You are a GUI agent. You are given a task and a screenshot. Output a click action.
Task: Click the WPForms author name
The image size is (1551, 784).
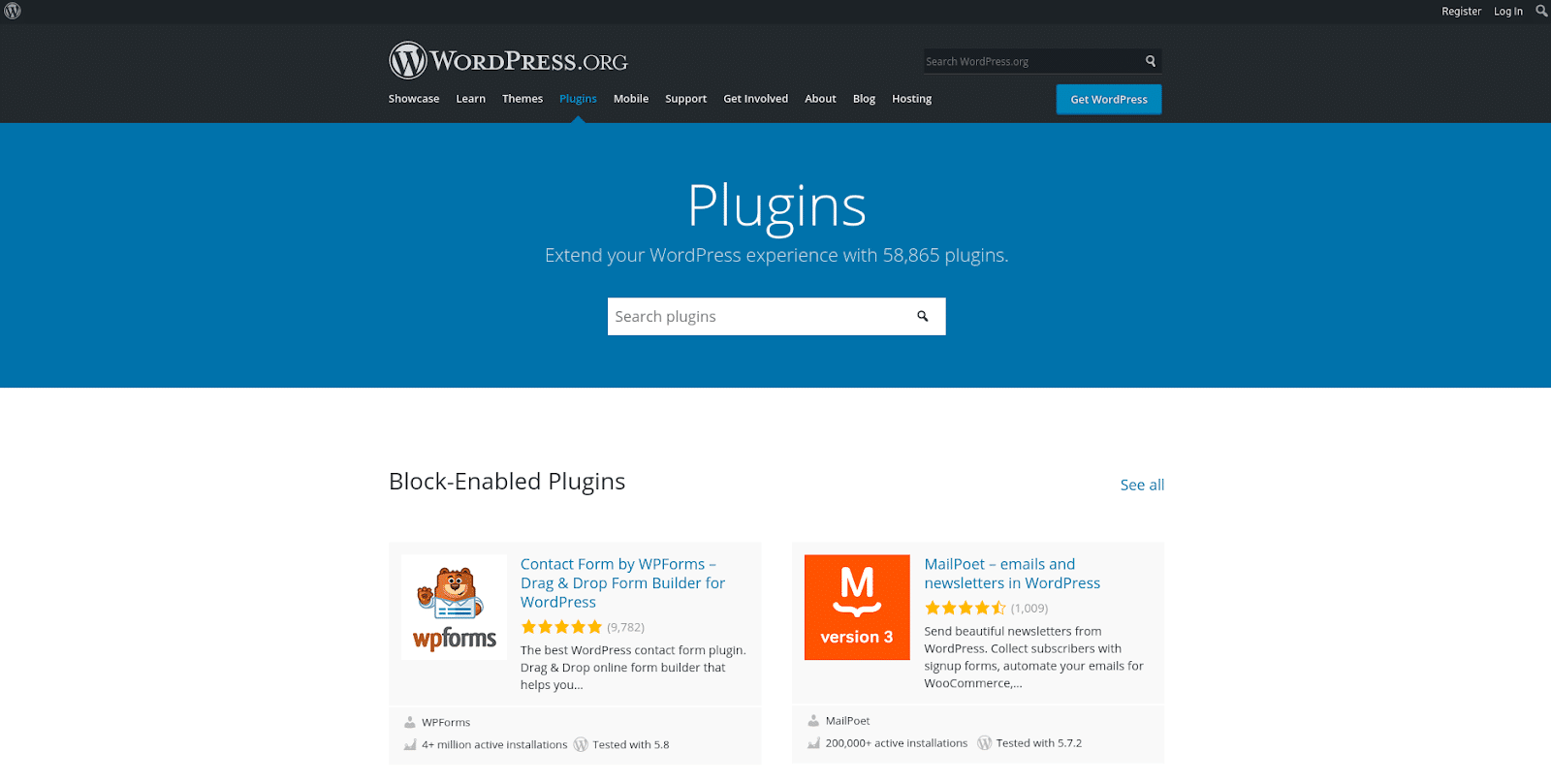[x=446, y=723]
